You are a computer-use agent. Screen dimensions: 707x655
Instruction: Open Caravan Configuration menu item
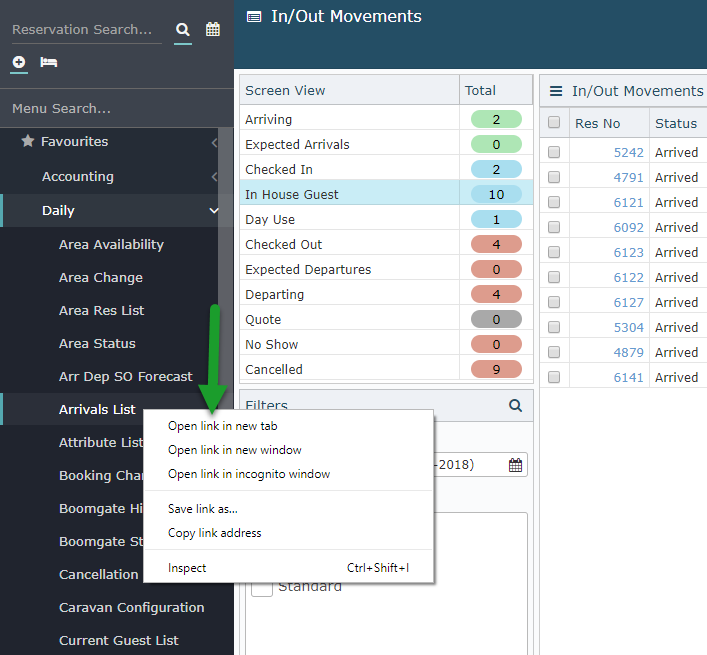[x=132, y=608]
